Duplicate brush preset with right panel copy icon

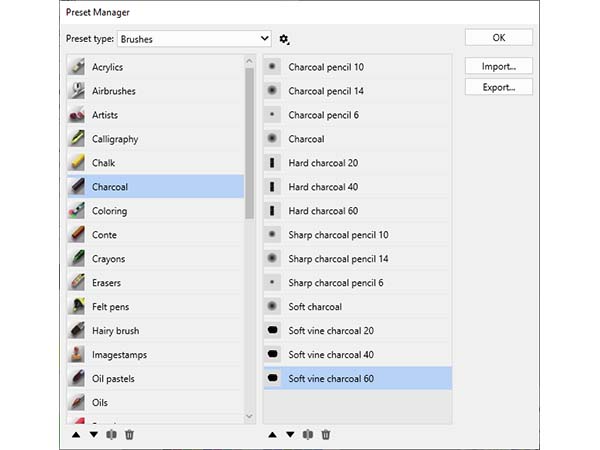[308, 435]
